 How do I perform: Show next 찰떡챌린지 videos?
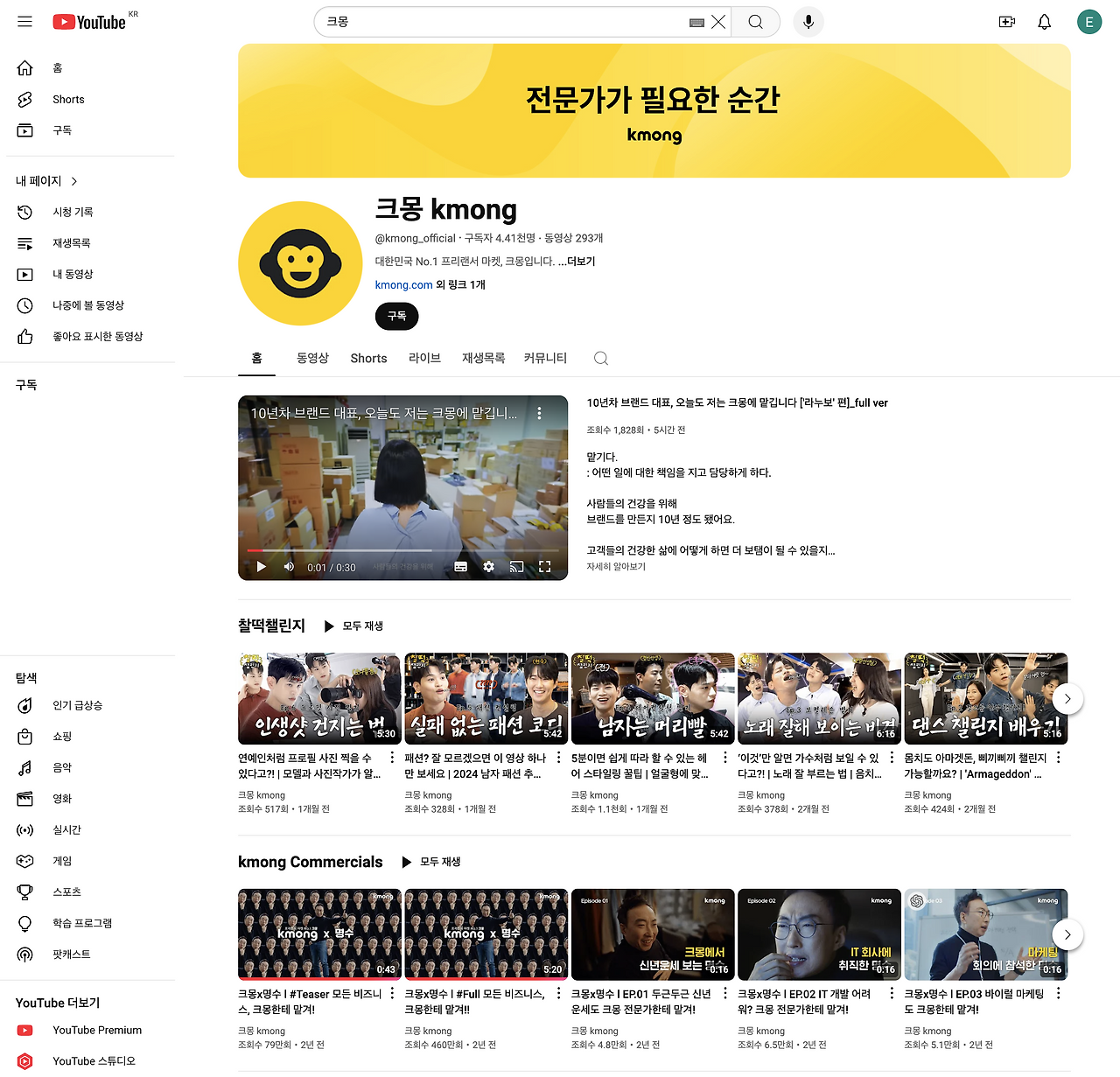(x=1067, y=699)
